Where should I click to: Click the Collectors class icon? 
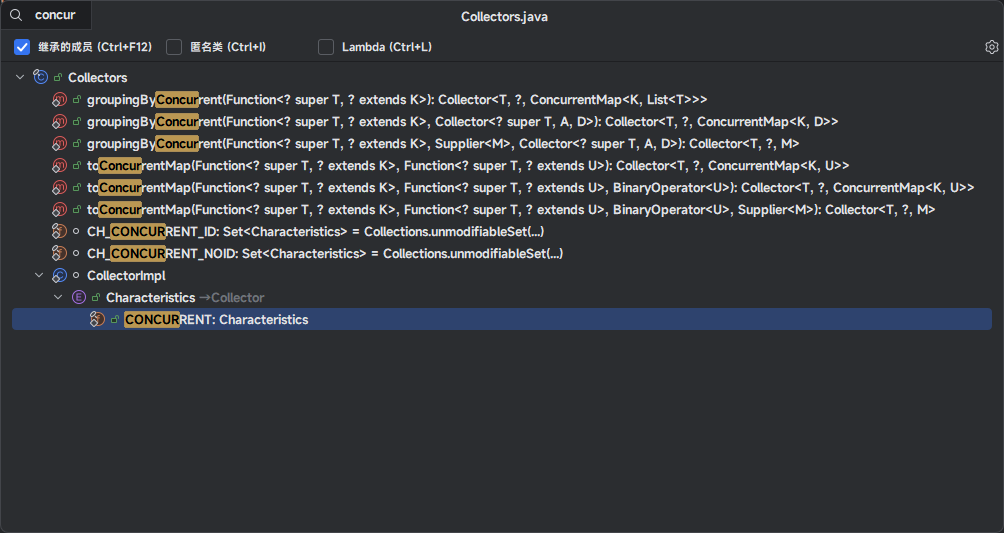41,77
